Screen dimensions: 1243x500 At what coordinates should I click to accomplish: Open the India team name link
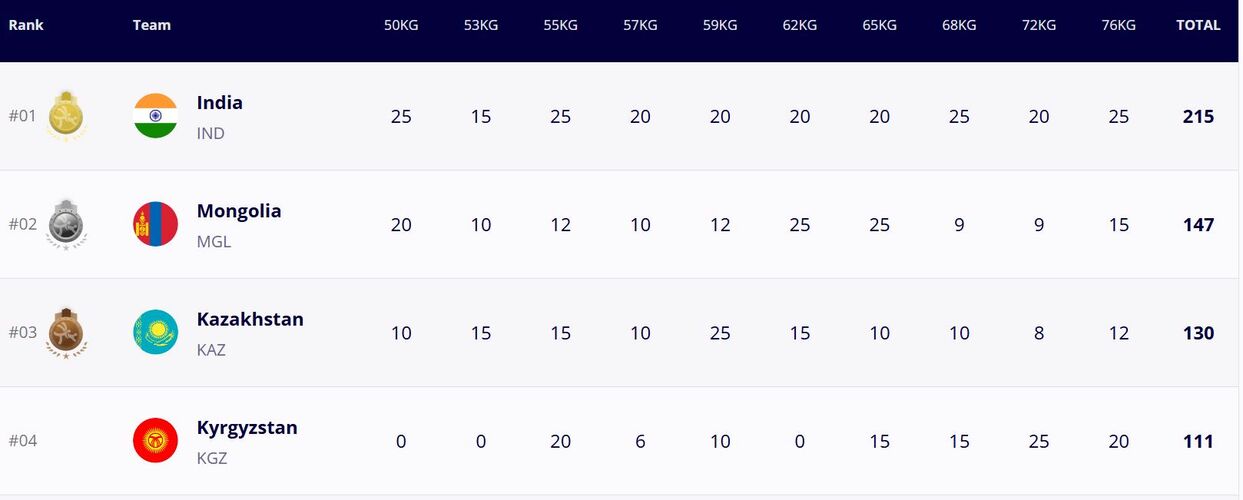point(220,103)
